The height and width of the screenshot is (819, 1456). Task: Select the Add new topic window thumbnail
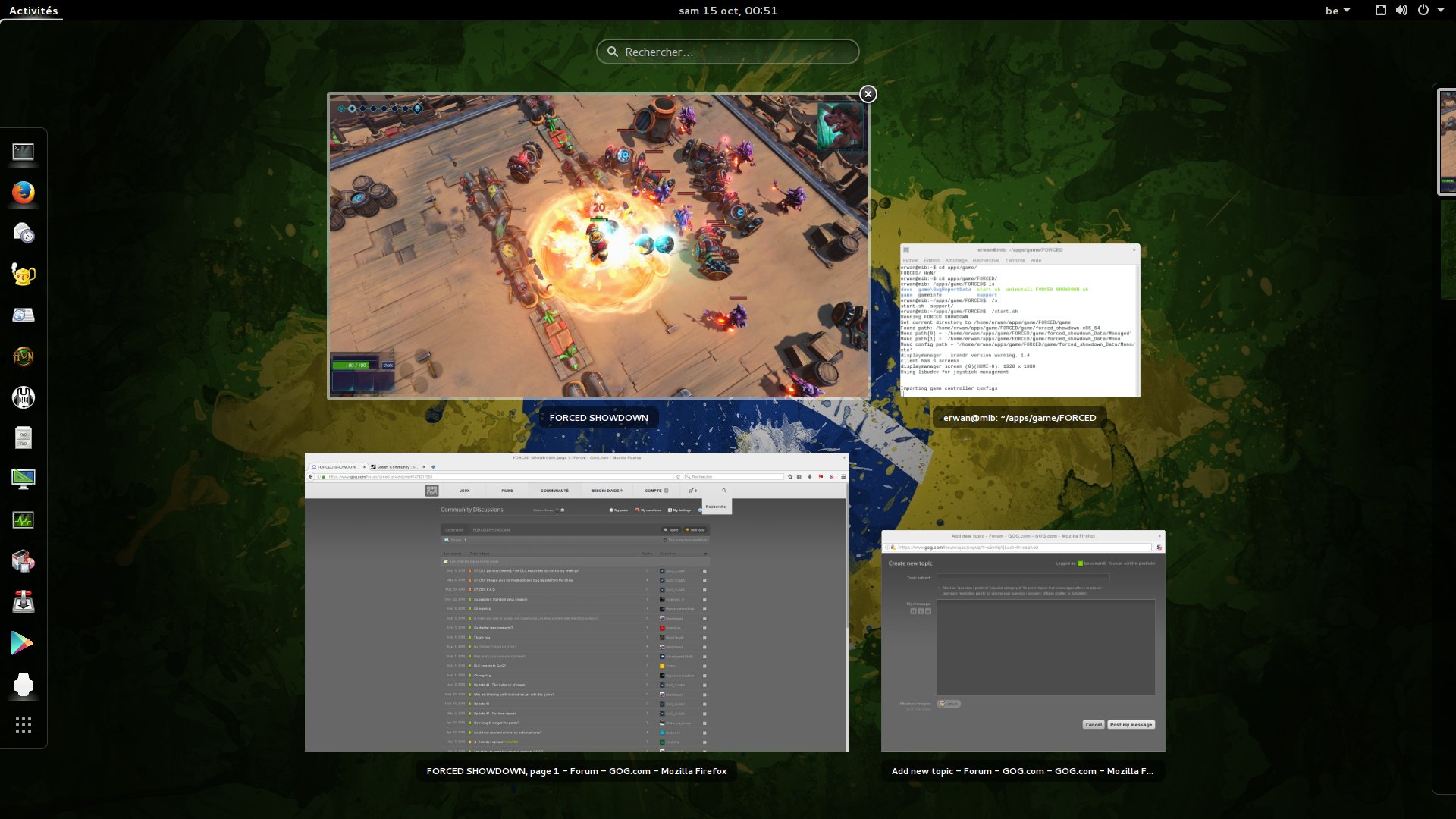pos(1023,641)
